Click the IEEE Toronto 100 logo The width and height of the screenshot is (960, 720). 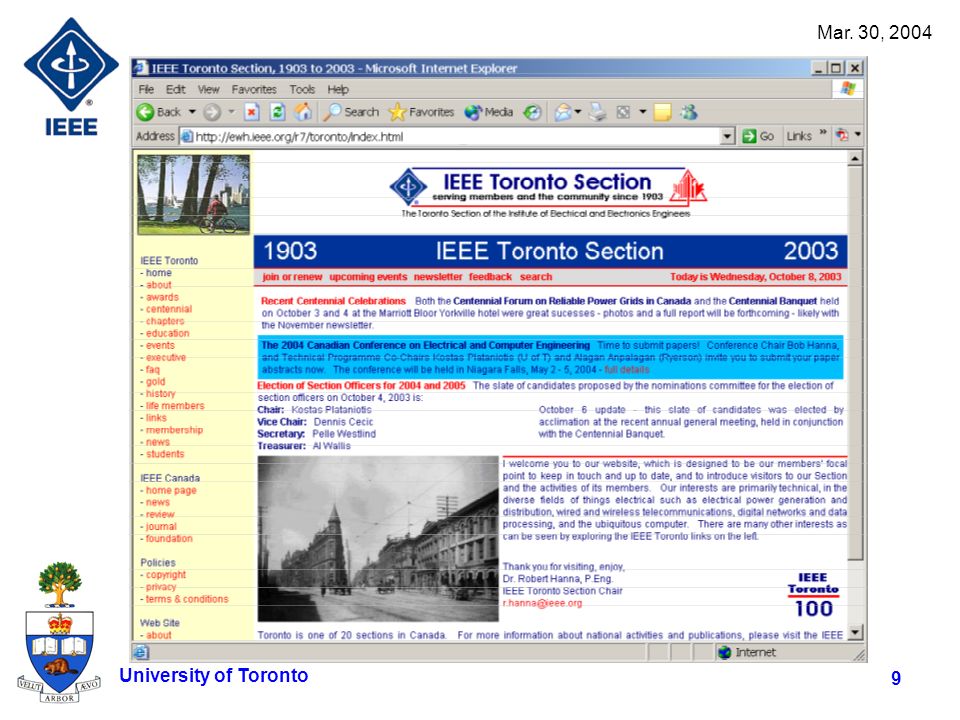coord(813,595)
